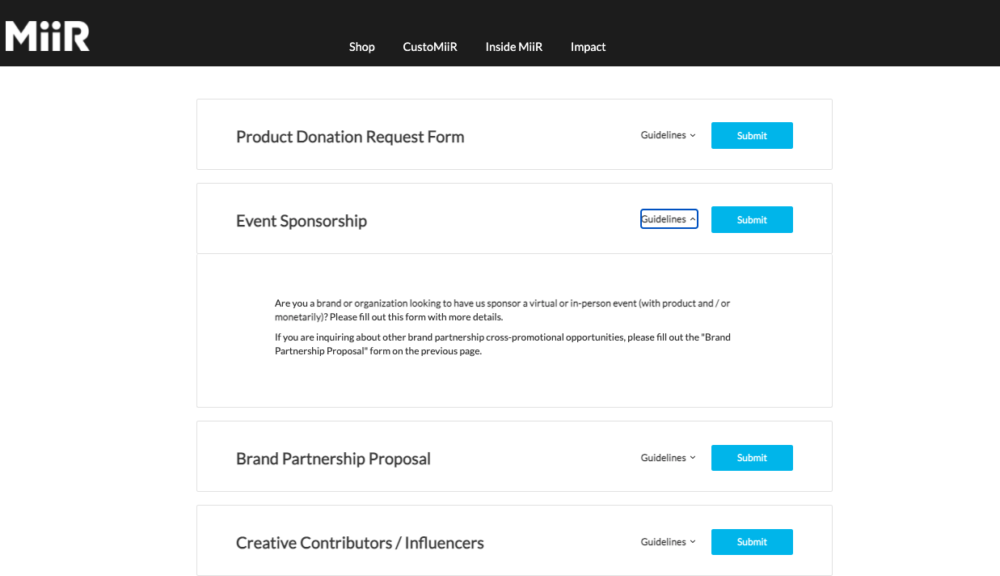This screenshot has width=1000, height=576.
Task: Click the Product Donation Request Form heading
Action: (x=350, y=137)
